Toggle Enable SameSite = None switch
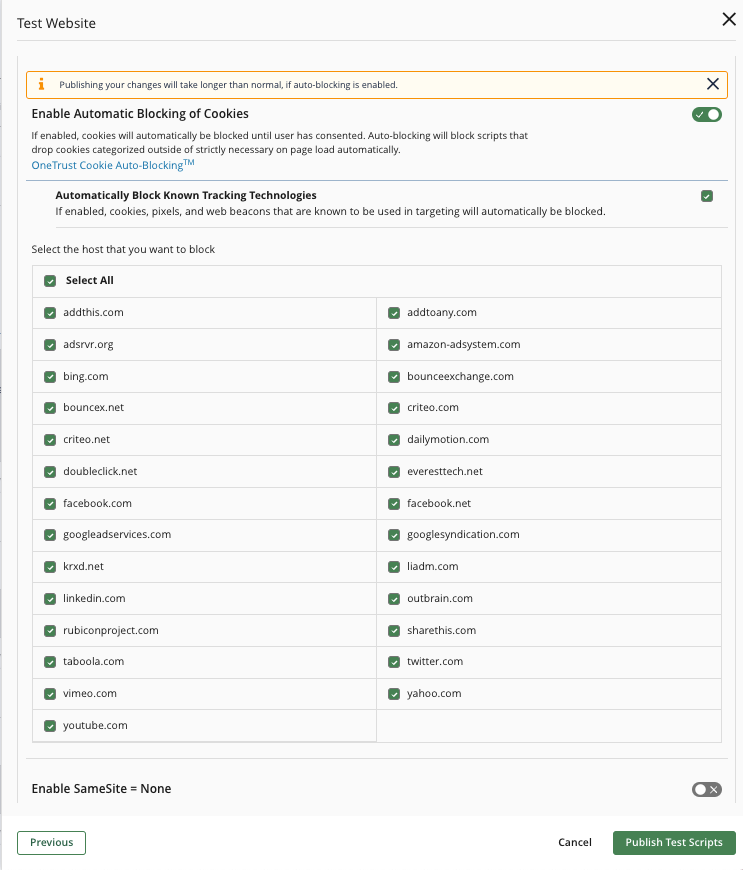Image resolution: width=743 pixels, height=870 pixels. 706,789
